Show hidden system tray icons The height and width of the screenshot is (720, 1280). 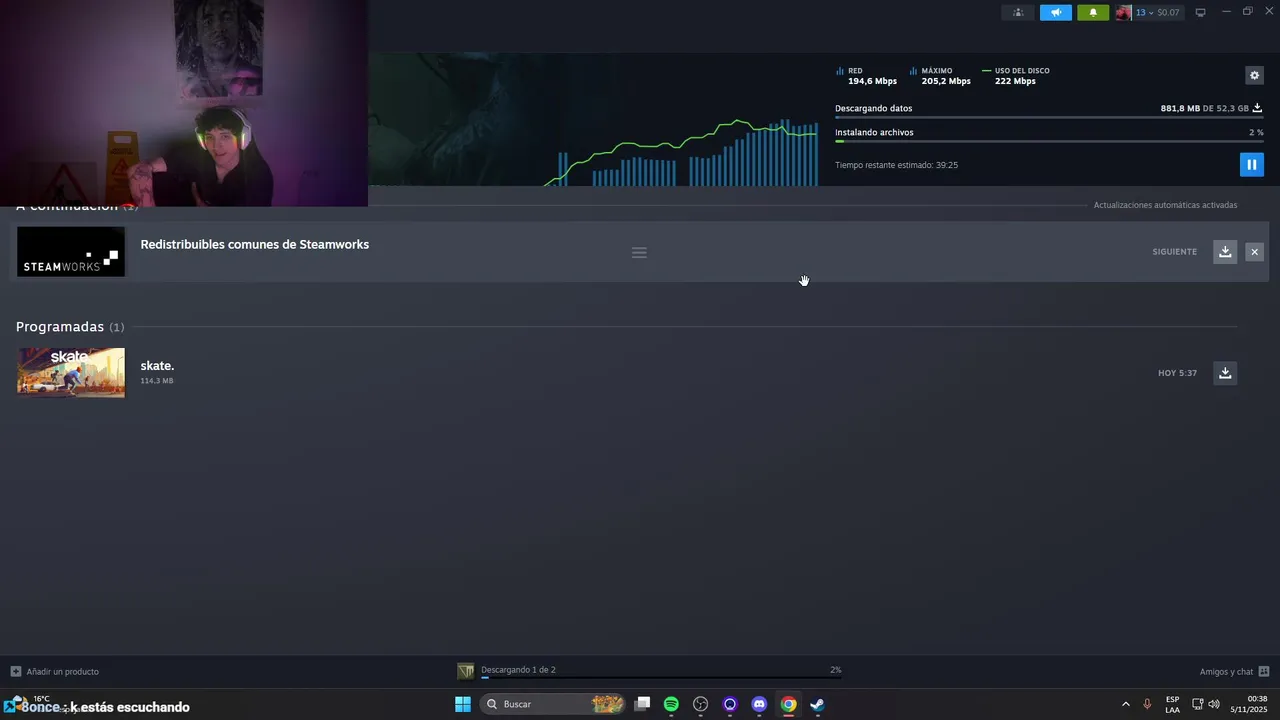[x=1125, y=704]
